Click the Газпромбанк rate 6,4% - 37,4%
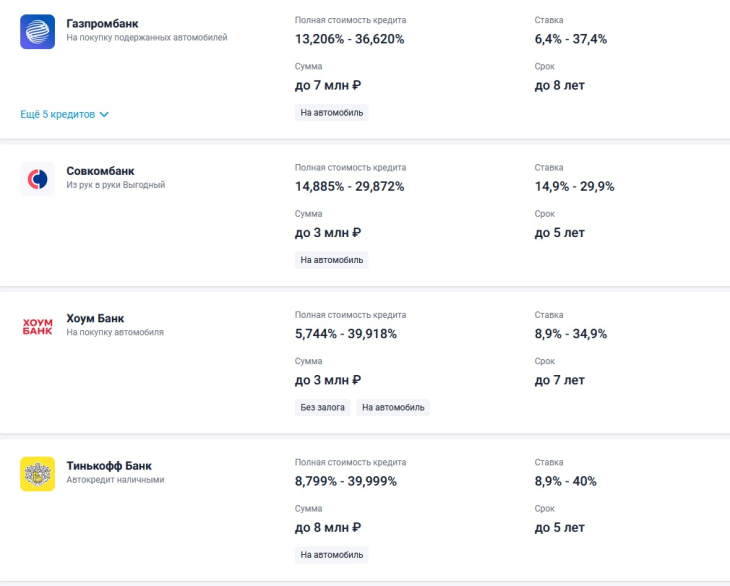Viewport: 730px width, 586px height. pos(571,39)
